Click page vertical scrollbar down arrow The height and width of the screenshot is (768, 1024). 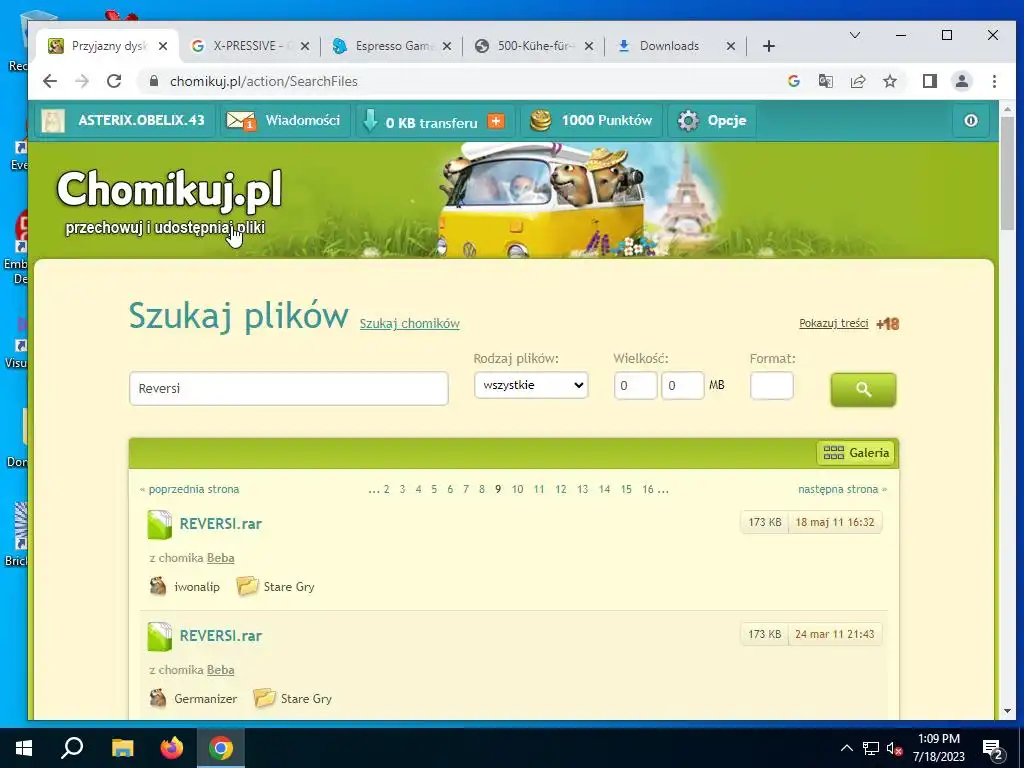pos(1007,711)
